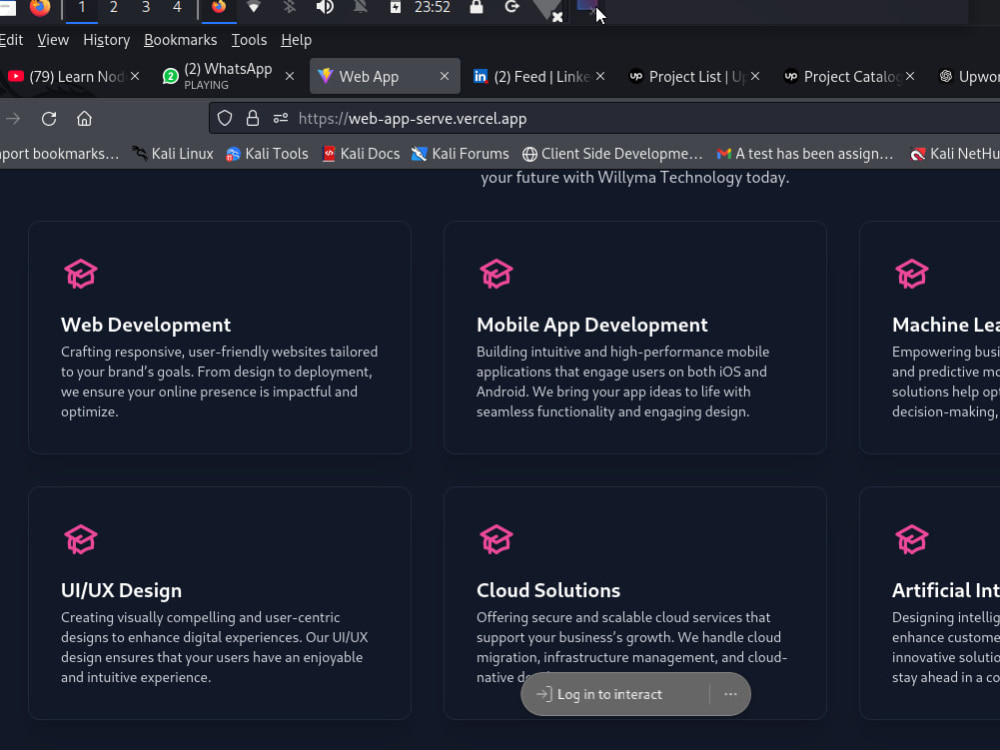The width and height of the screenshot is (1000, 750).
Task: Open the History menu
Action: (x=107, y=40)
